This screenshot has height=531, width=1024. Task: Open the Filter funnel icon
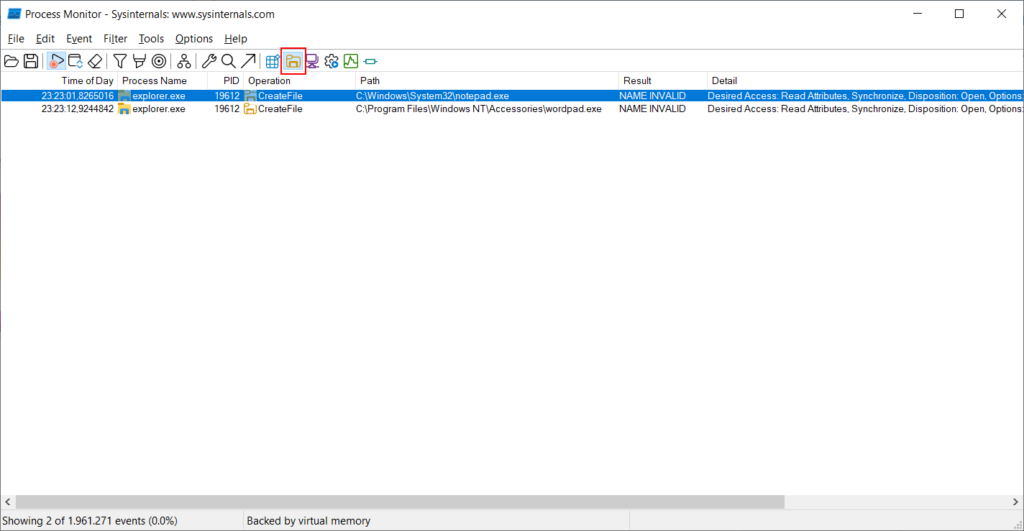120,61
